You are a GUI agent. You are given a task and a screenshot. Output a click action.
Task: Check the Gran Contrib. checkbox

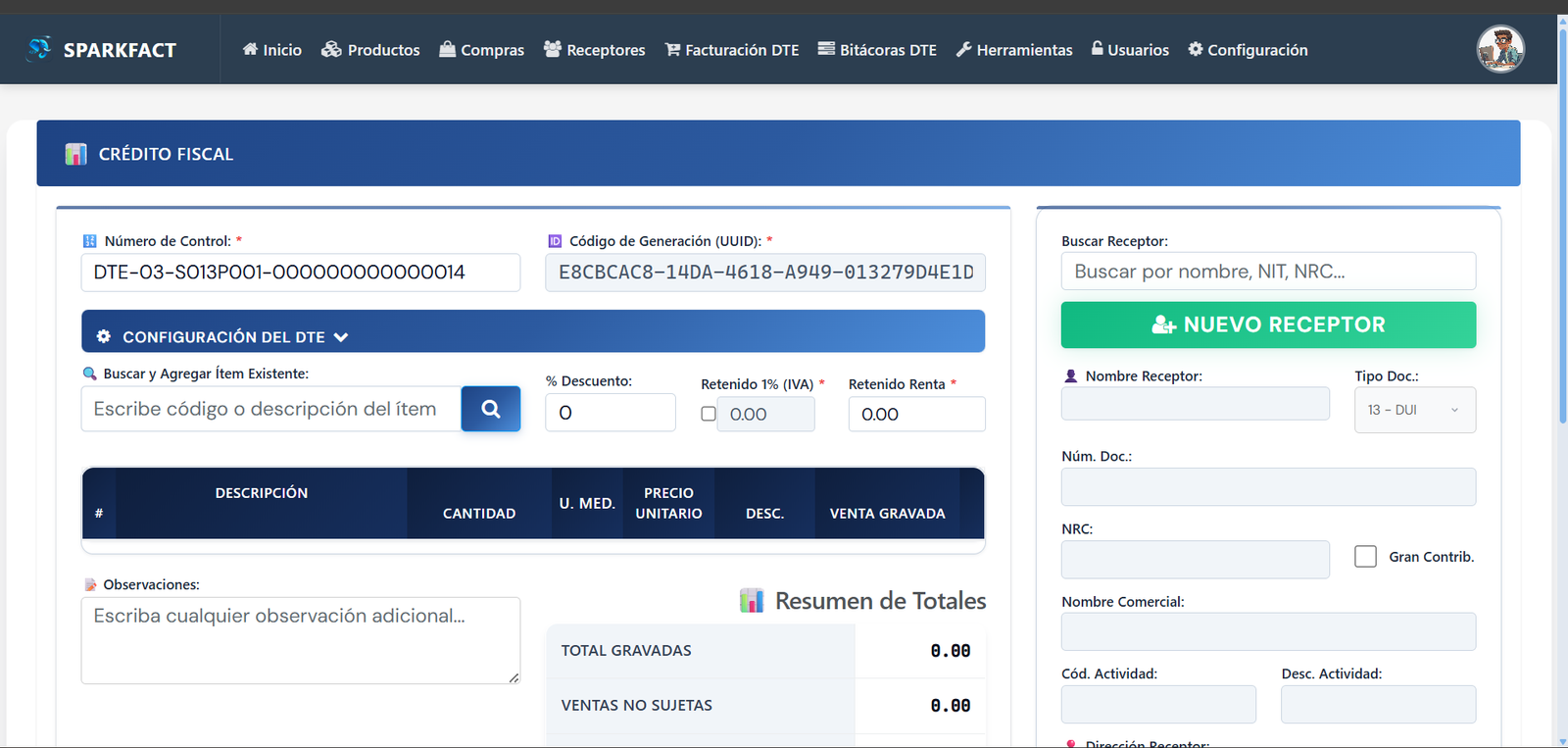(1365, 557)
